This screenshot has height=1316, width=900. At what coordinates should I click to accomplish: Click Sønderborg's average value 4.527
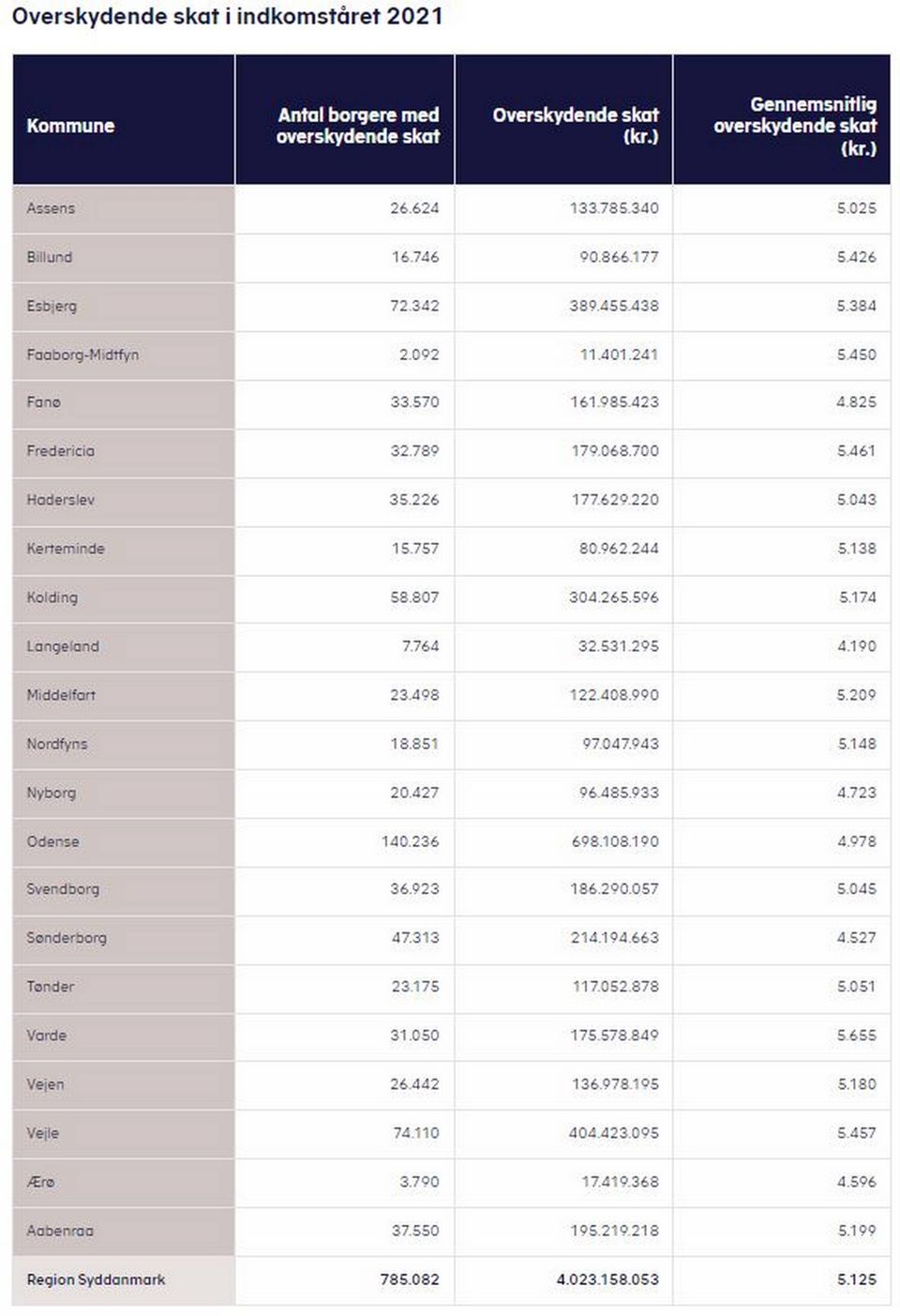(x=857, y=938)
